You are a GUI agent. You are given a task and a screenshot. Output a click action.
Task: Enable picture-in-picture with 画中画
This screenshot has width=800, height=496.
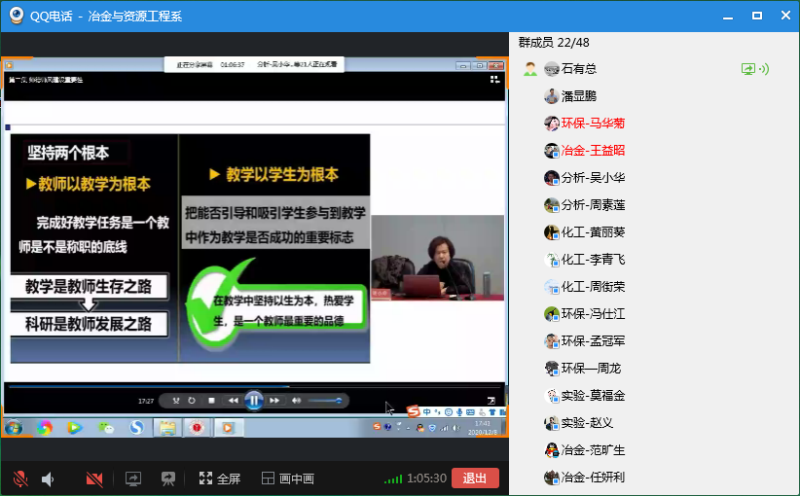point(287,479)
